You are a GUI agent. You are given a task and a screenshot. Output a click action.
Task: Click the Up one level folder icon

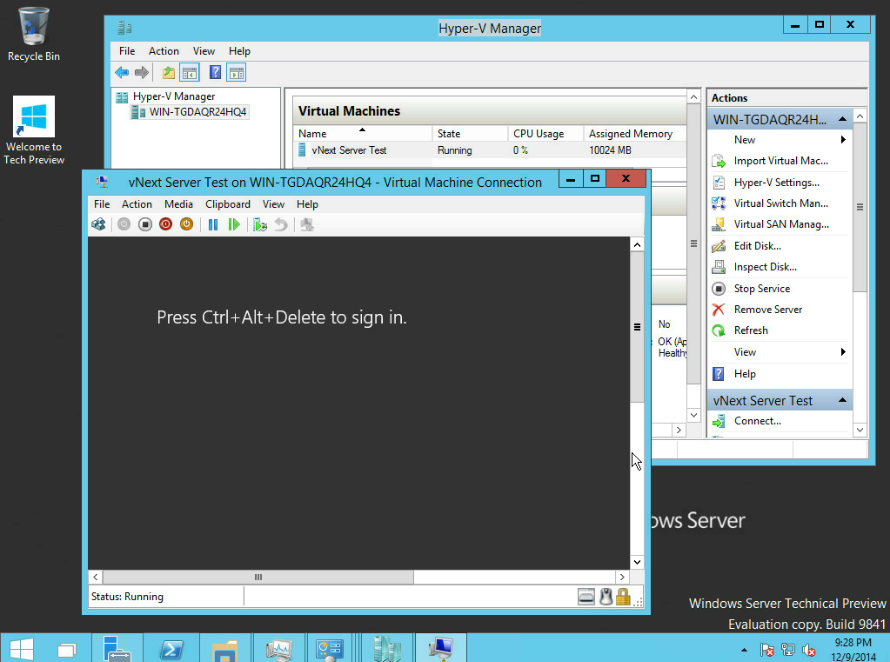(x=169, y=73)
